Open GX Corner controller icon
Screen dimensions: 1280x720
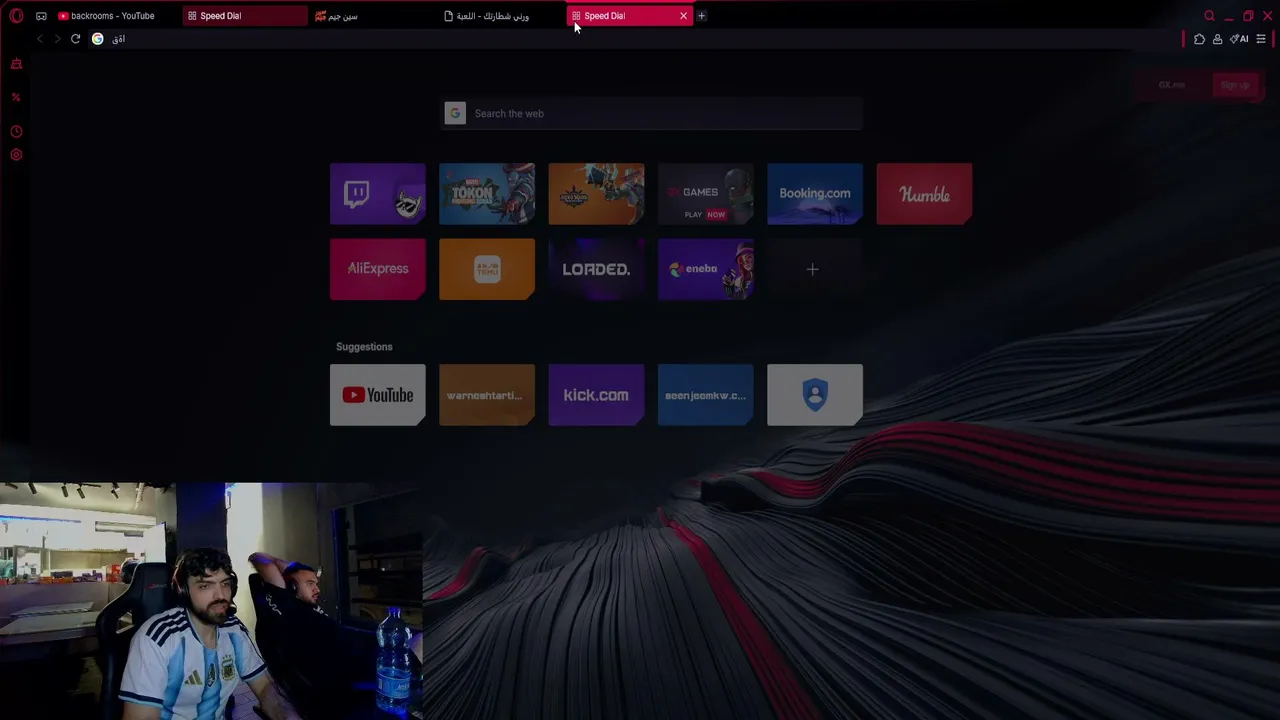[x=41, y=16]
